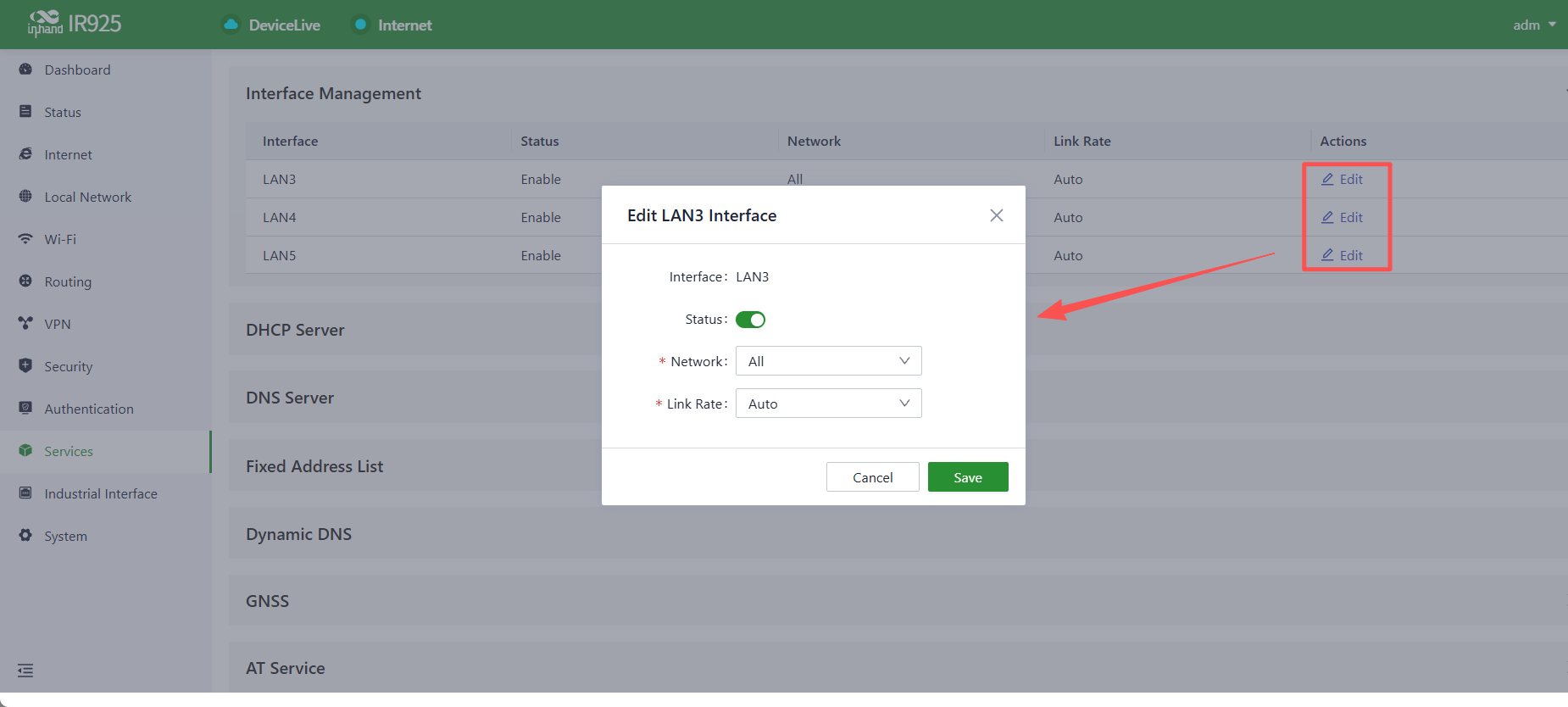Open the Services menu item

coord(105,451)
